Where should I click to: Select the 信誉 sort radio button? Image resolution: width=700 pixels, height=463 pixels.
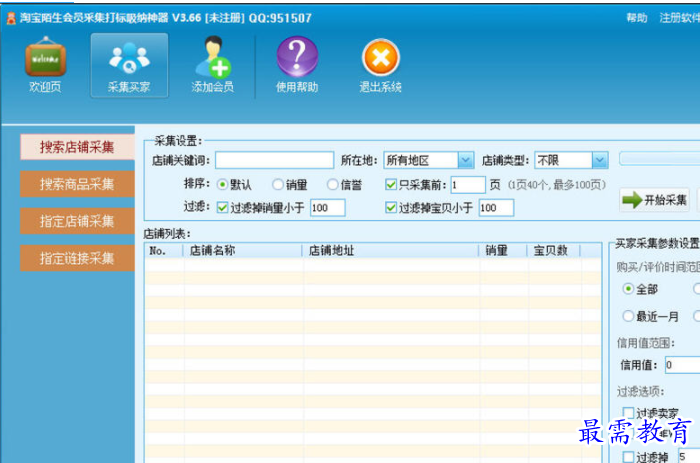coord(333,184)
